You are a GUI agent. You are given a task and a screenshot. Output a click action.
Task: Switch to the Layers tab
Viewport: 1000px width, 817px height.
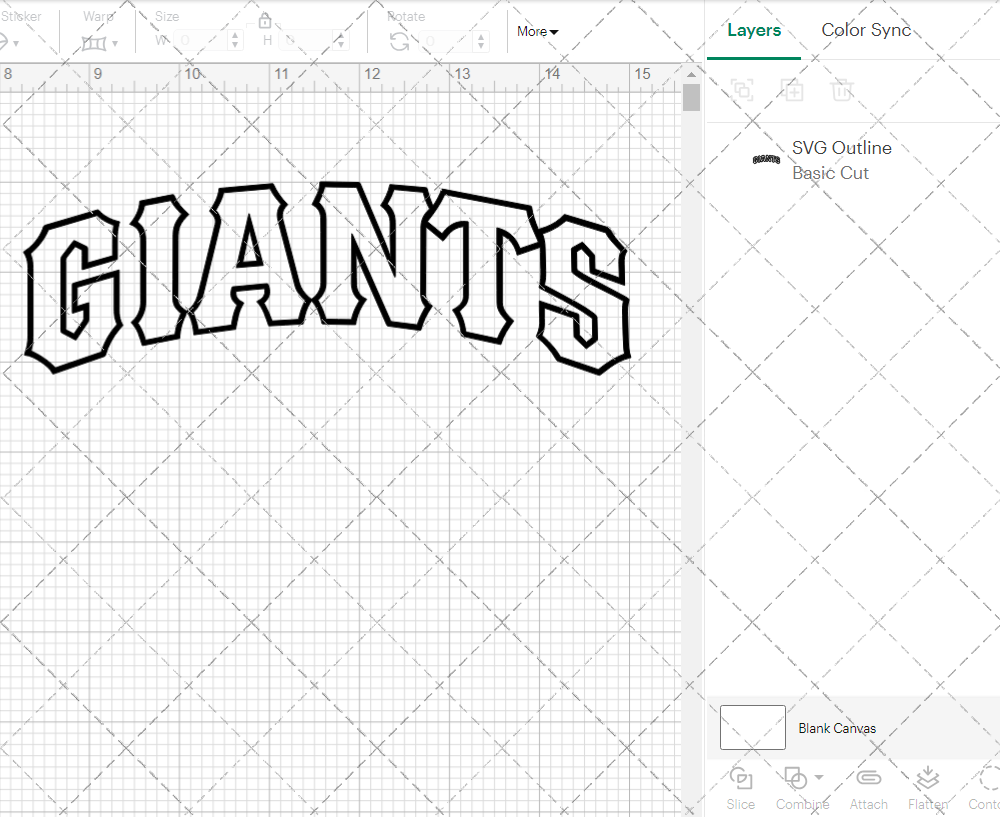tap(754, 30)
